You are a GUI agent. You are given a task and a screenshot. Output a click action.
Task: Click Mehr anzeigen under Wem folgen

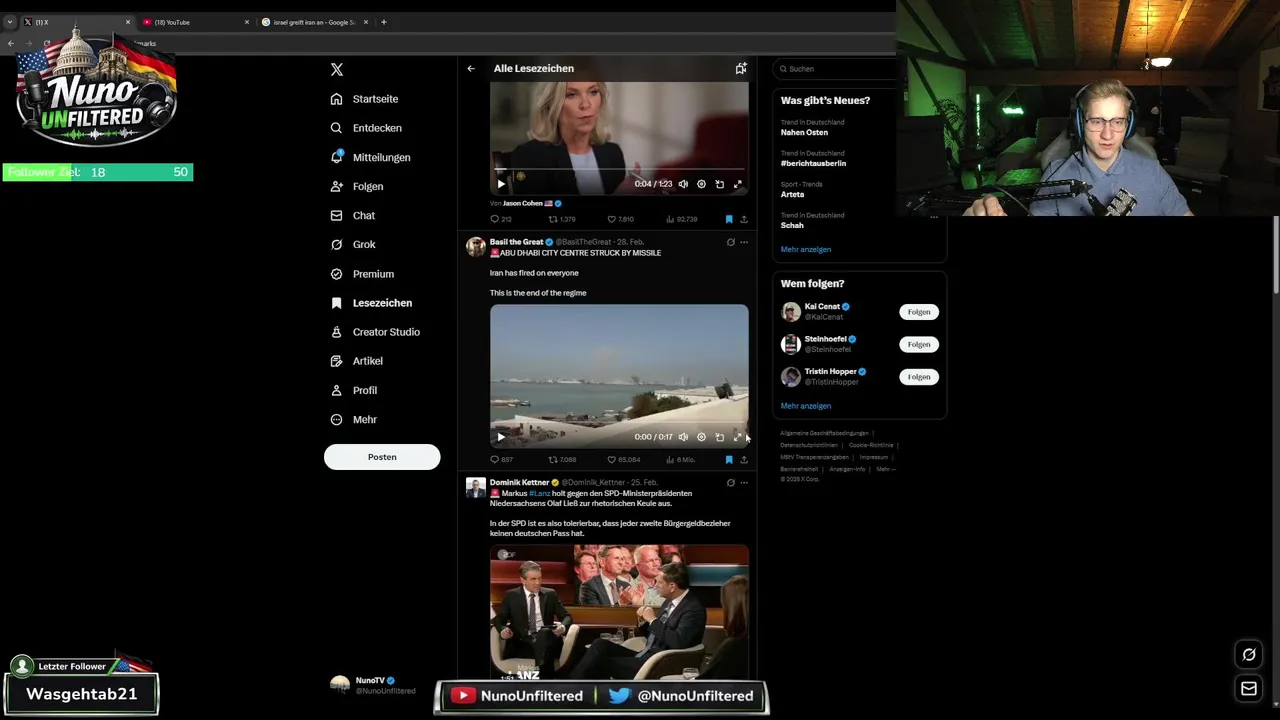[x=806, y=406]
